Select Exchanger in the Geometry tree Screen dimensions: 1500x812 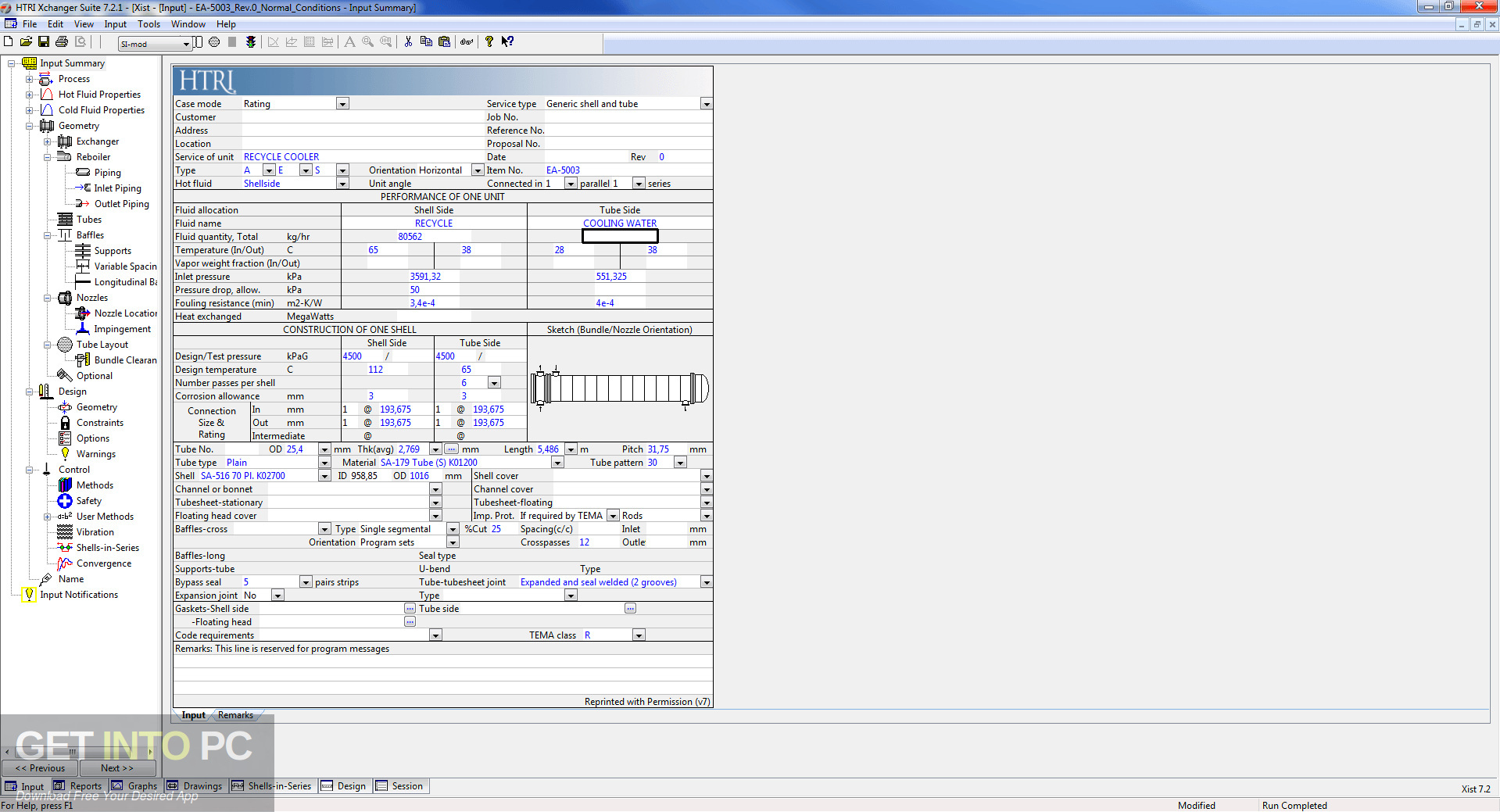click(x=98, y=141)
